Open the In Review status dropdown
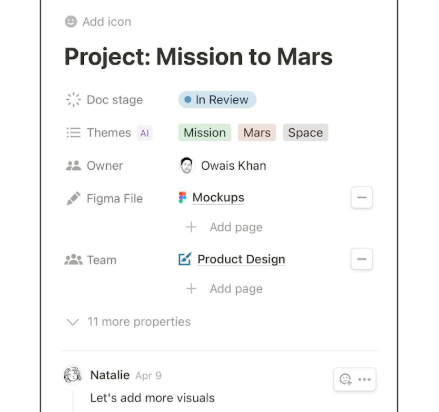Image resolution: width=439 pixels, height=412 pixels. [x=217, y=100]
